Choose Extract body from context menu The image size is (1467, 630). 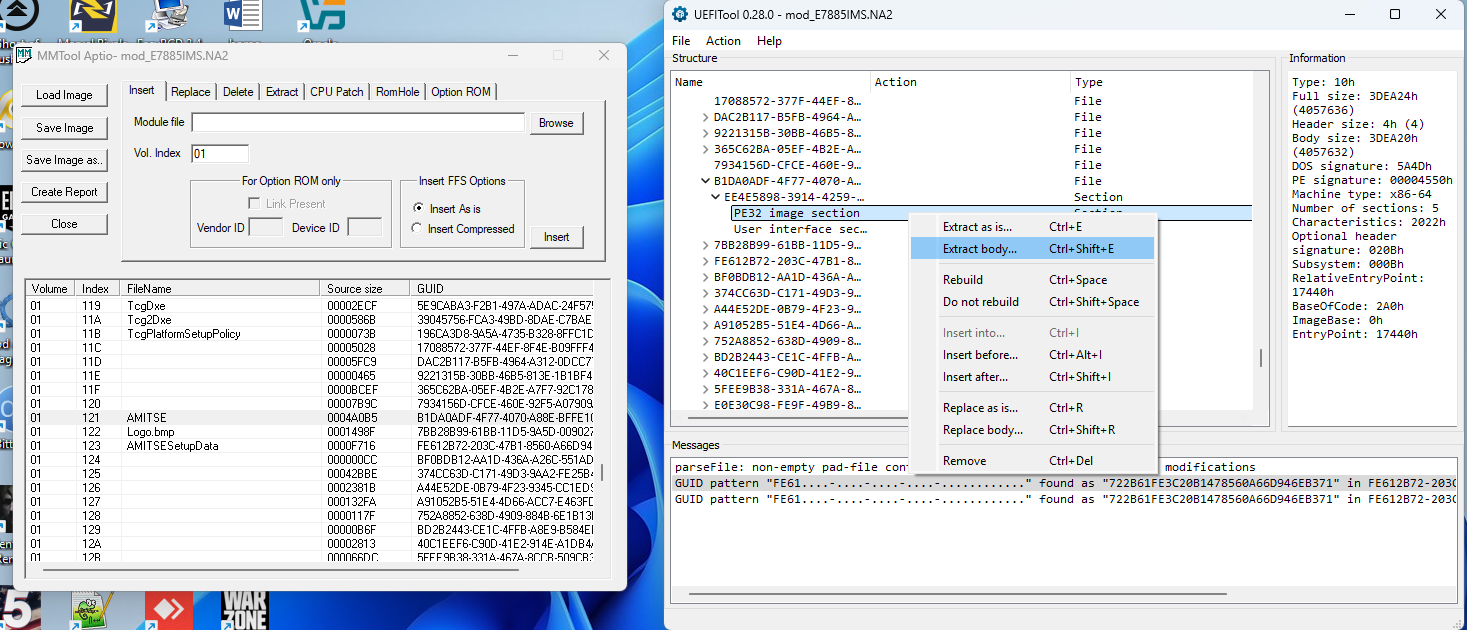(x=979, y=249)
